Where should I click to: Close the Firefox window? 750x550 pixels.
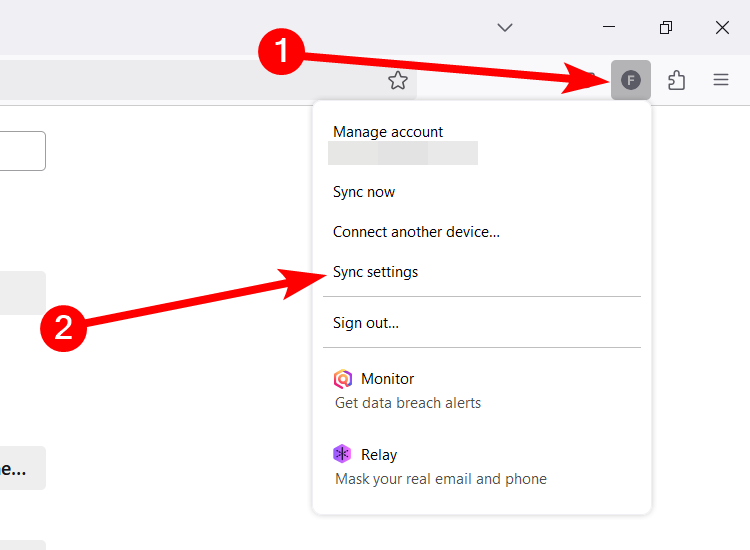pyautogui.click(x=722, y=27)
